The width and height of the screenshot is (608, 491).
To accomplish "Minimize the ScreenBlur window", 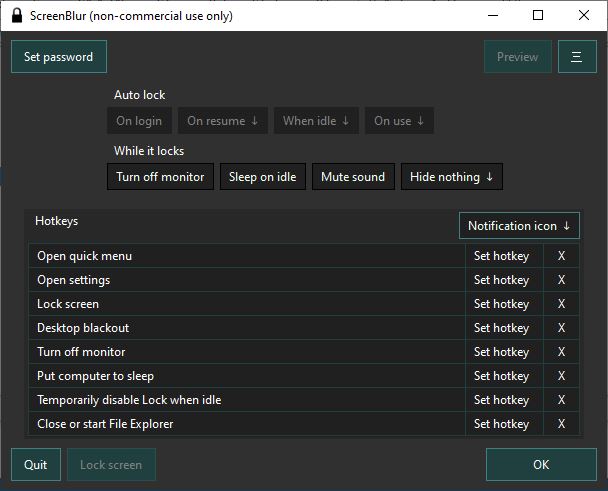I will click(493, 16).
